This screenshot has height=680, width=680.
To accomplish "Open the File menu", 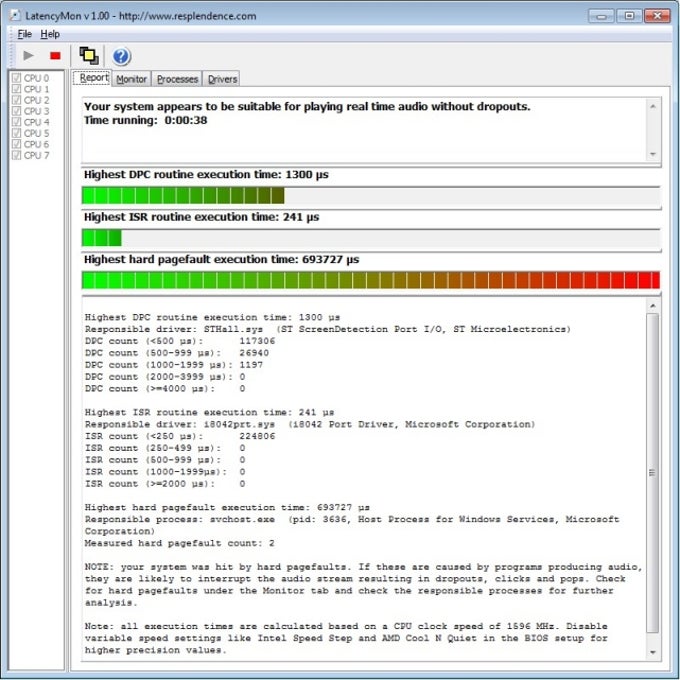I will click(x=24, y=34).
